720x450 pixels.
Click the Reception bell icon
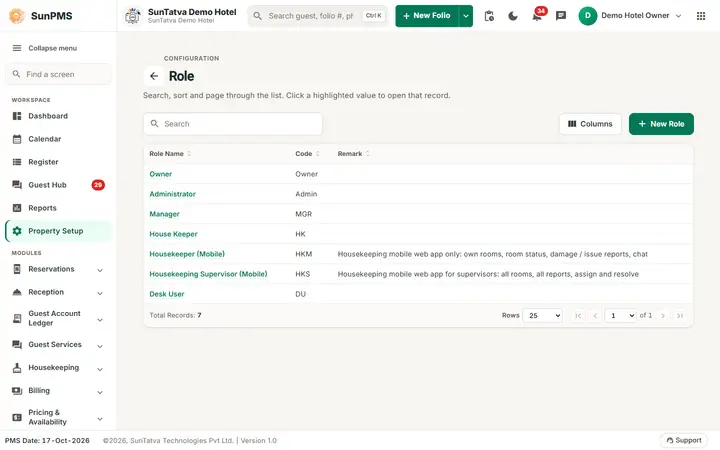17,292
